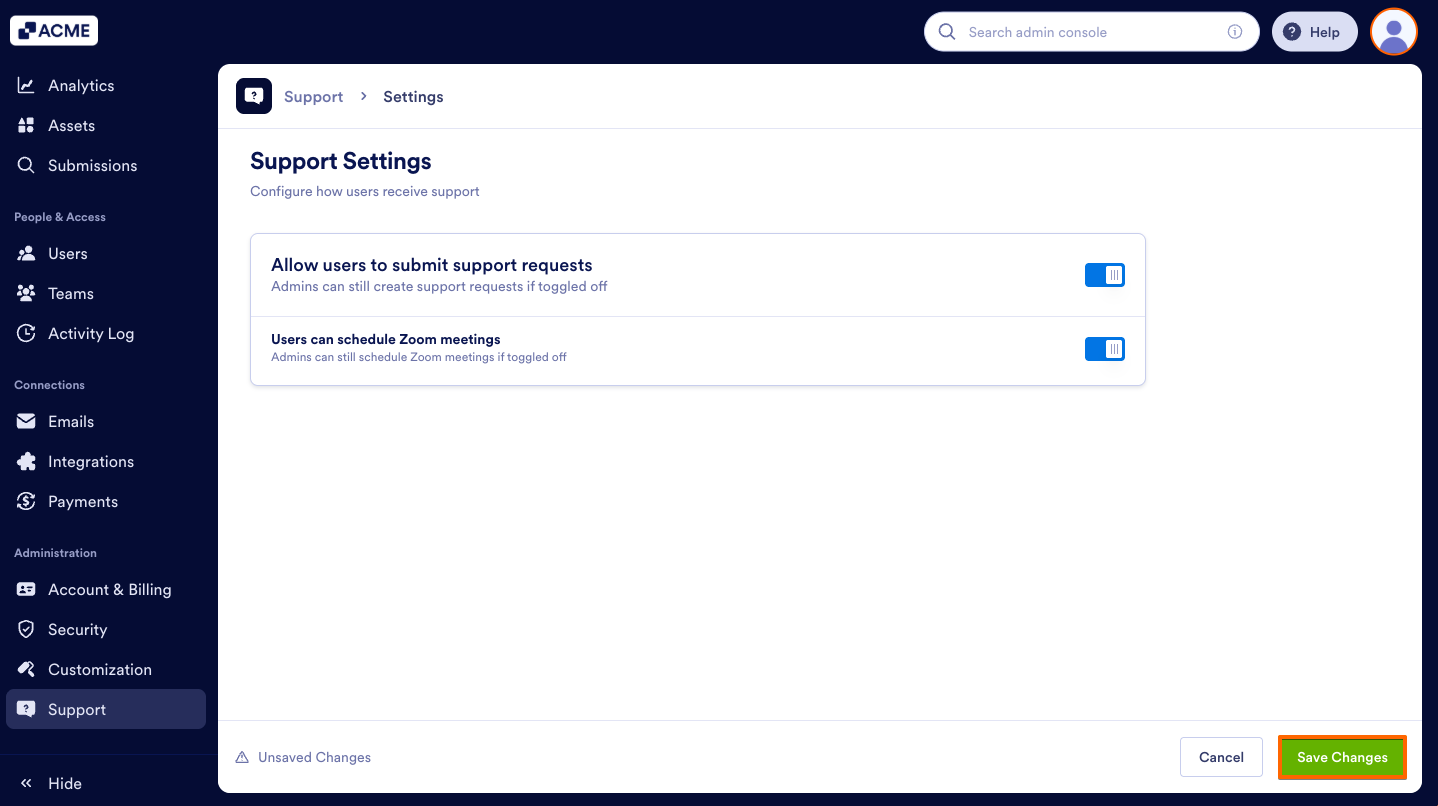Click 'Admins can still create support requests' text
1438x806 pixels.
tap(439, 287)
